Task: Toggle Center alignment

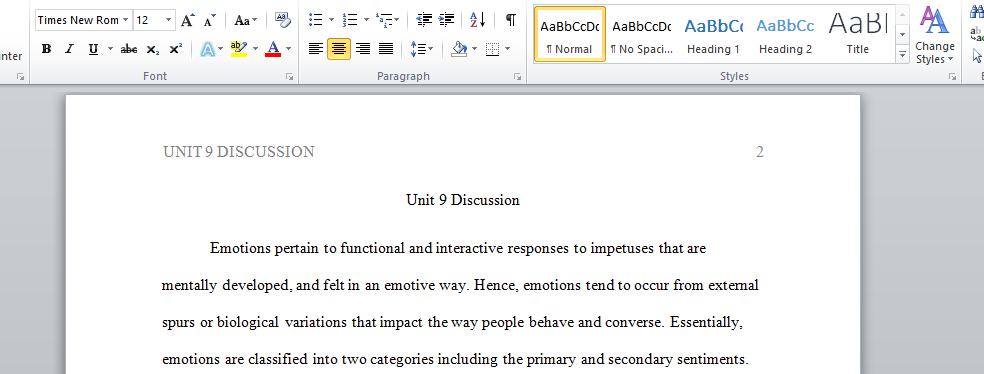Action: coord(339,49)
